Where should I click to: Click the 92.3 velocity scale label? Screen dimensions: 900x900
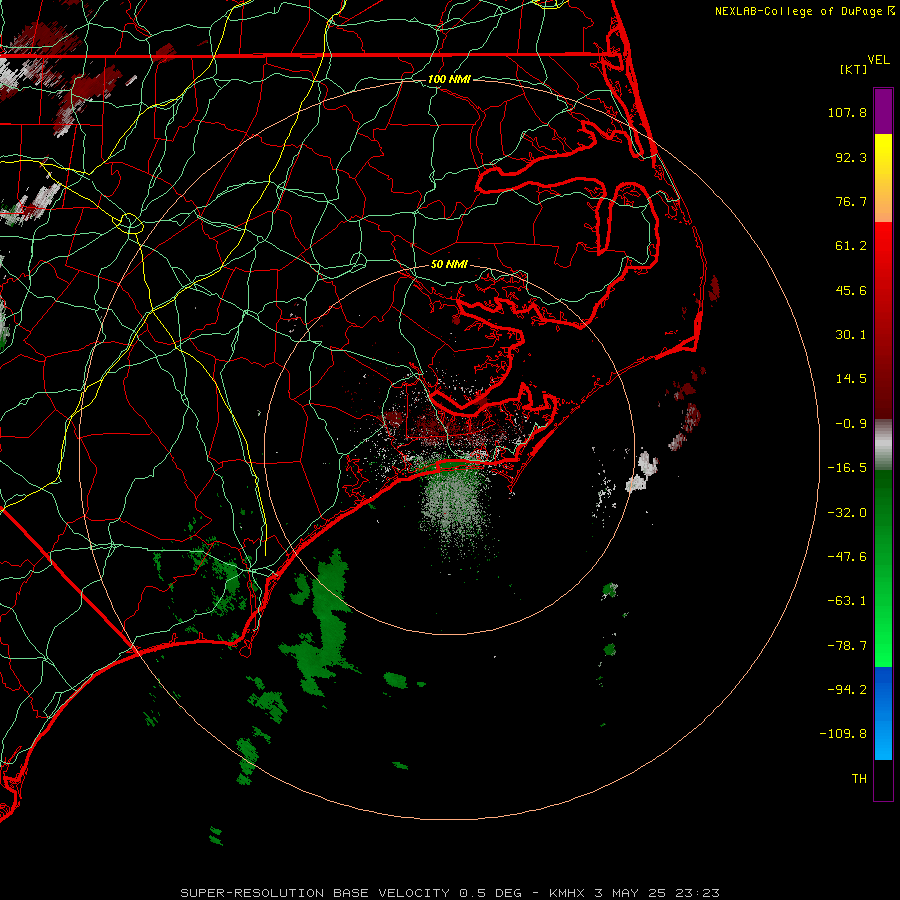tap(851, 157)
